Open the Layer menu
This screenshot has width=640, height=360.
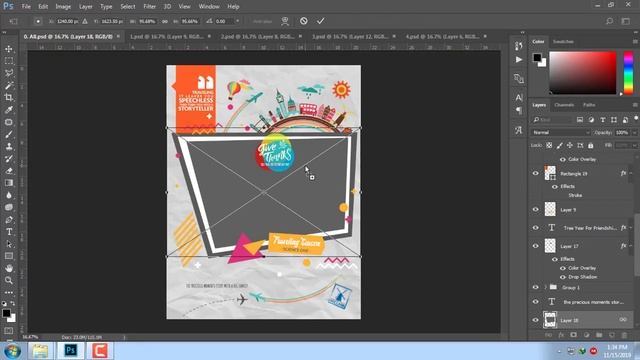85,7
